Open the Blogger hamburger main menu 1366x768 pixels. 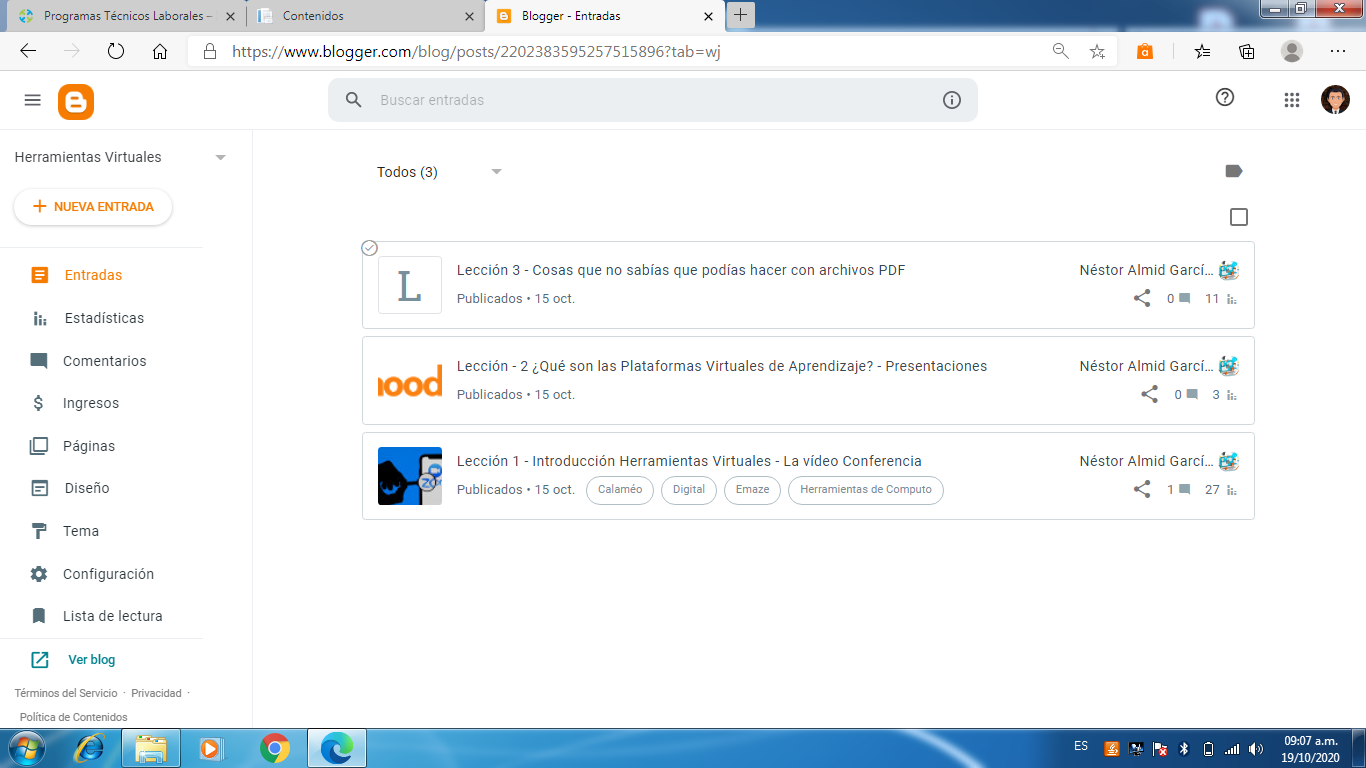click(x=32, y=100)
